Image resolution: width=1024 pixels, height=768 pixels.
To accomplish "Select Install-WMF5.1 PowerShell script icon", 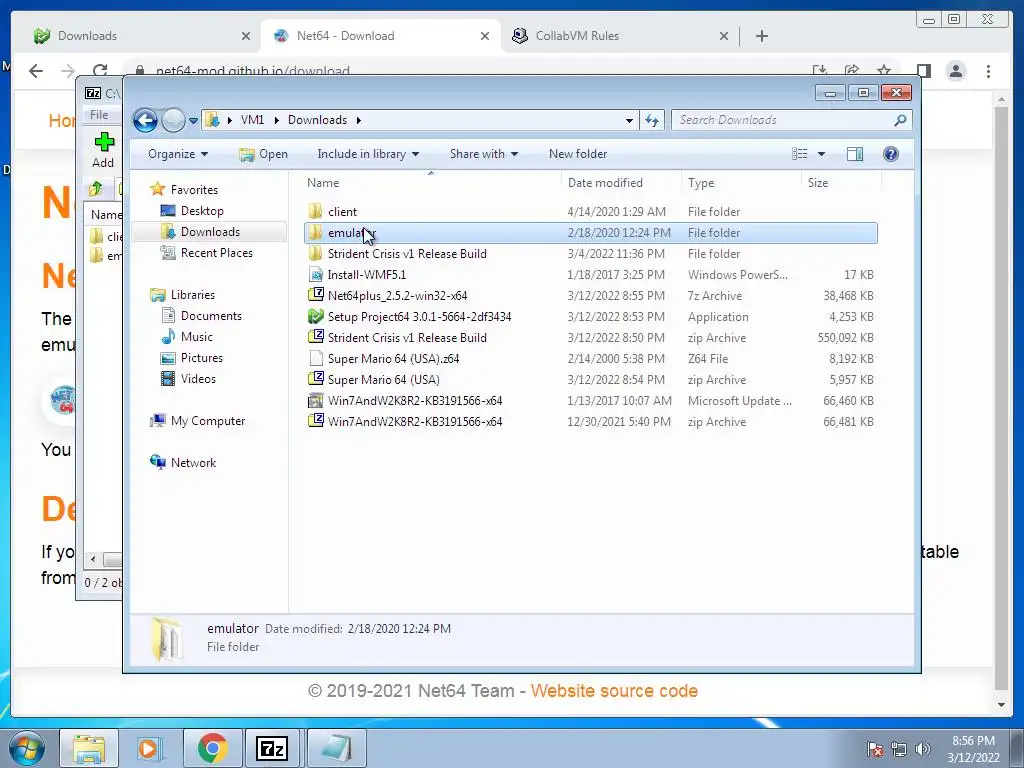I will [315, 275].
